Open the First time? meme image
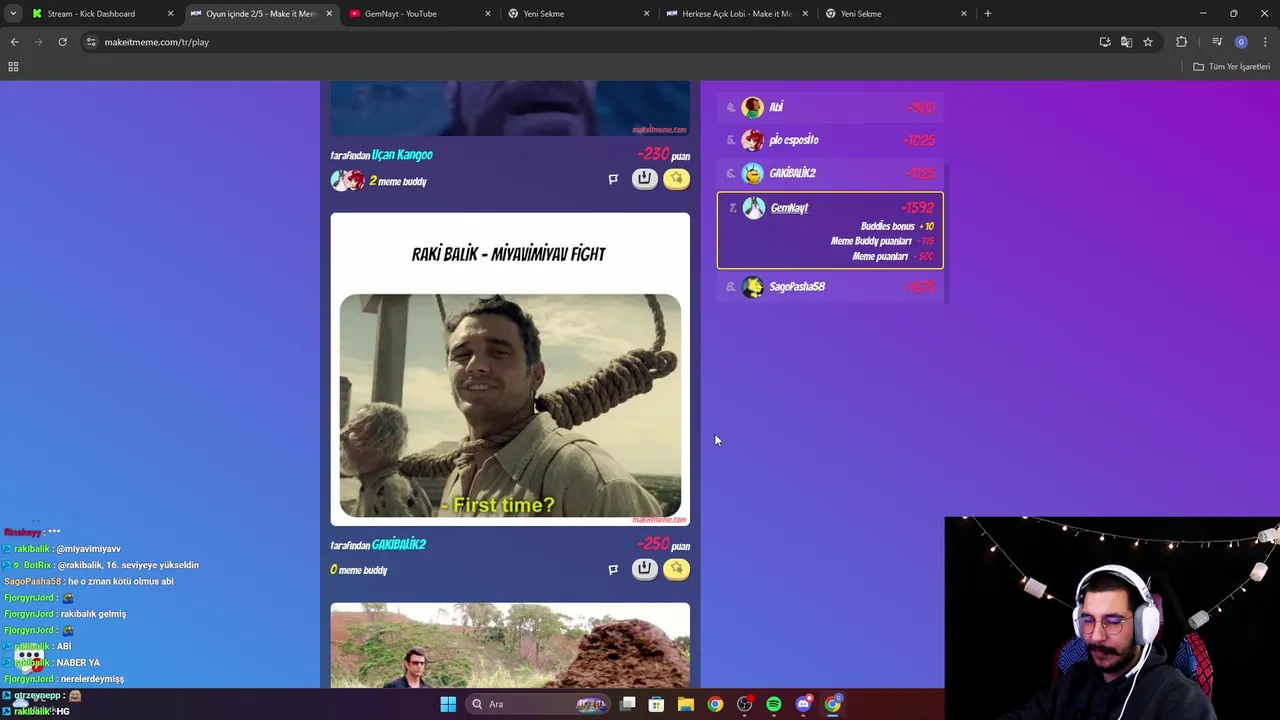This screenshot has width=1280, height=720. (510, 405)
